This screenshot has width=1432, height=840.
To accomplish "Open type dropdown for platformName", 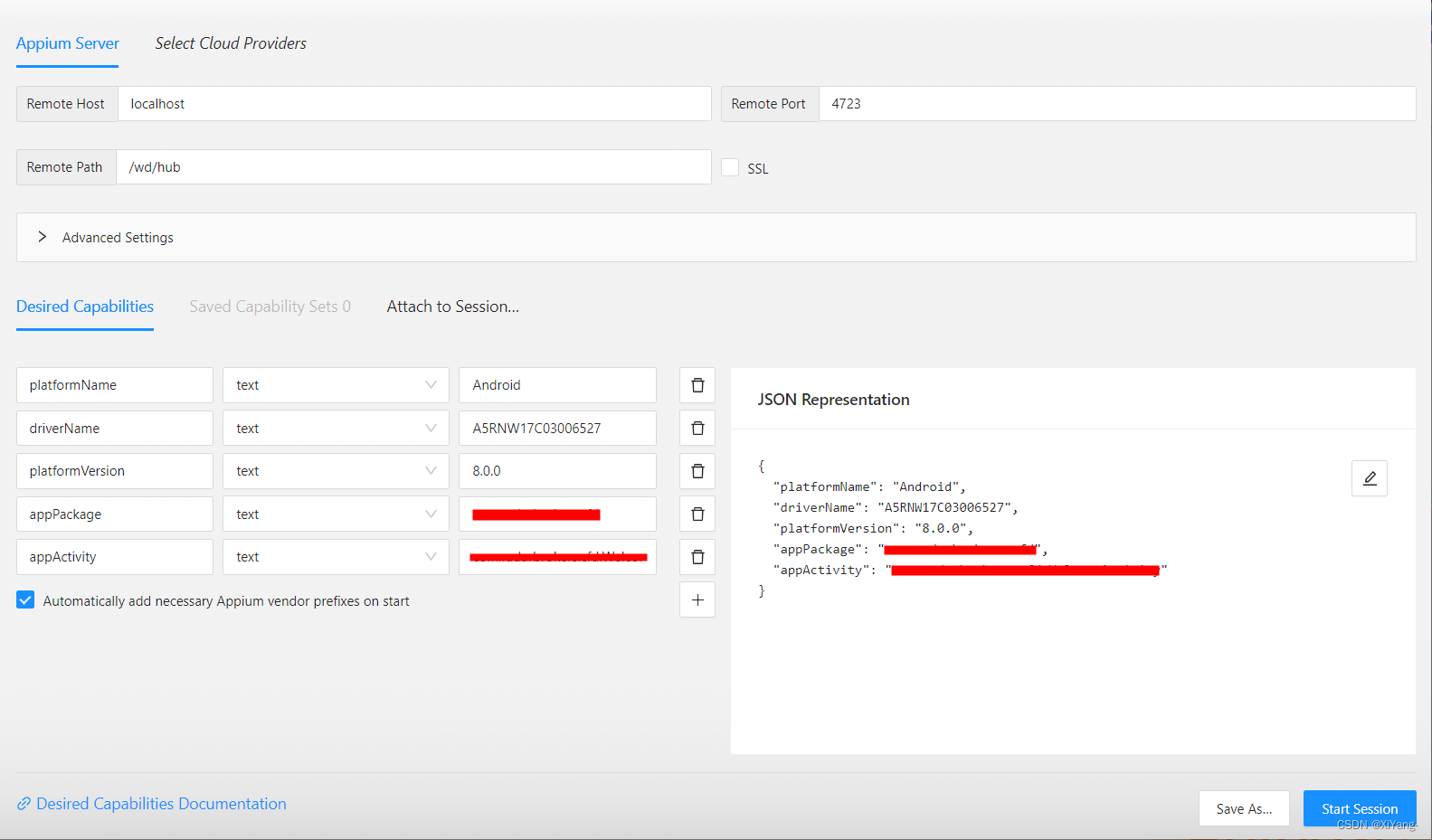I will click(x=336, y=385).
